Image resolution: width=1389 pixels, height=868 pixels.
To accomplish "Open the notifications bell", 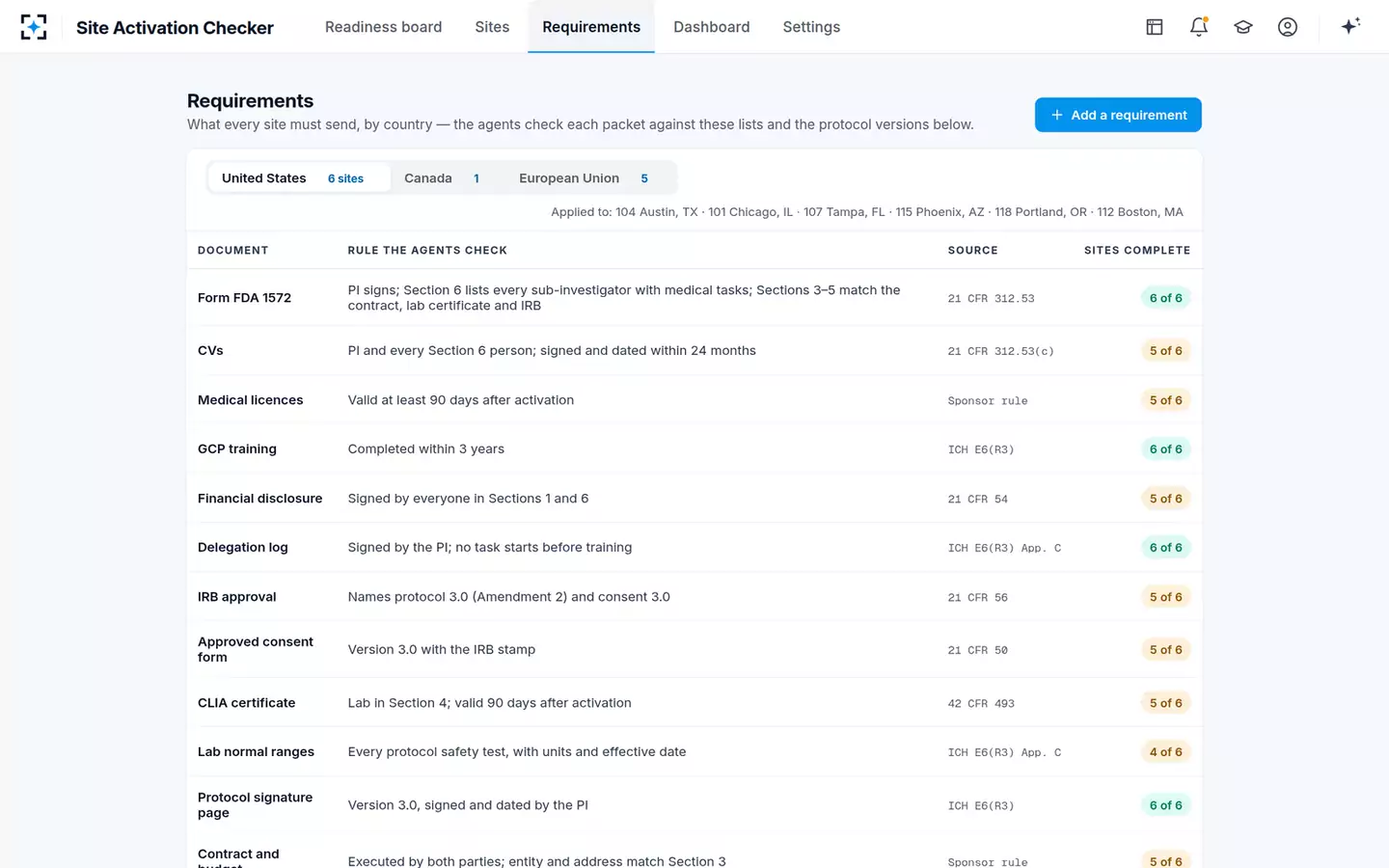I will click(x=1199, y=27).
